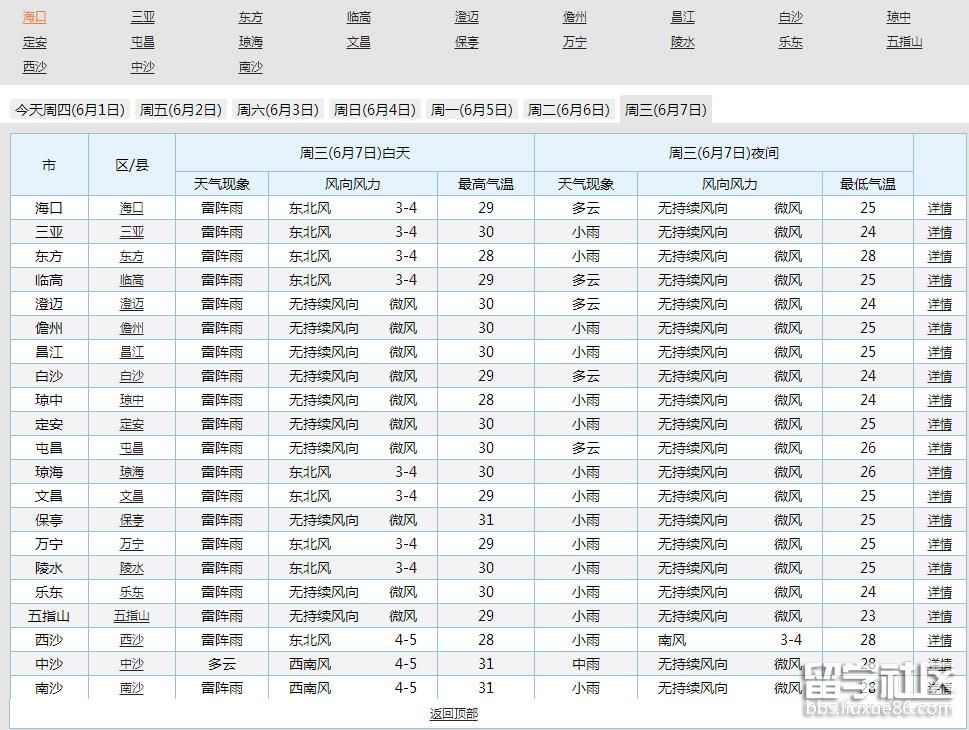Select the 文昌 district link
969x730 pixels.
click(133, 496)
